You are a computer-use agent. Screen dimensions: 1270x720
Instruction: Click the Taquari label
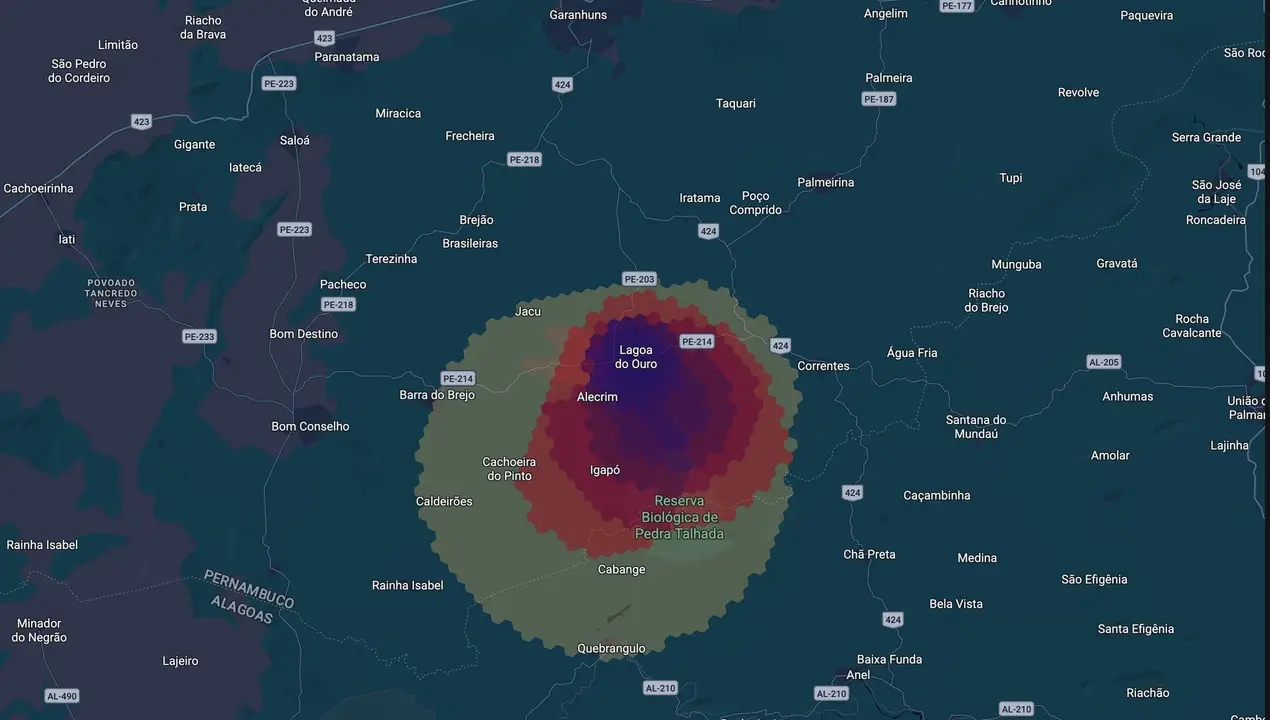736,104
